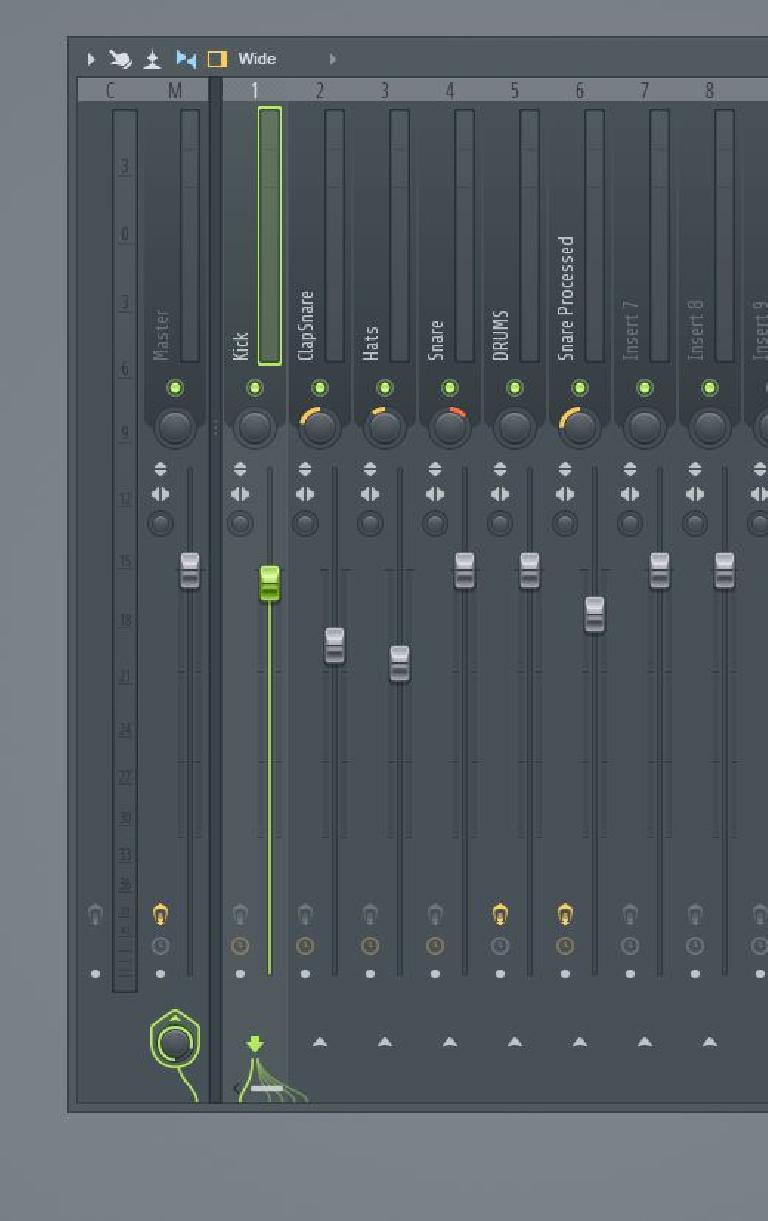Toggle the ClapSnare track FX slots icon
768x1221 pixels.
(305, 914)
